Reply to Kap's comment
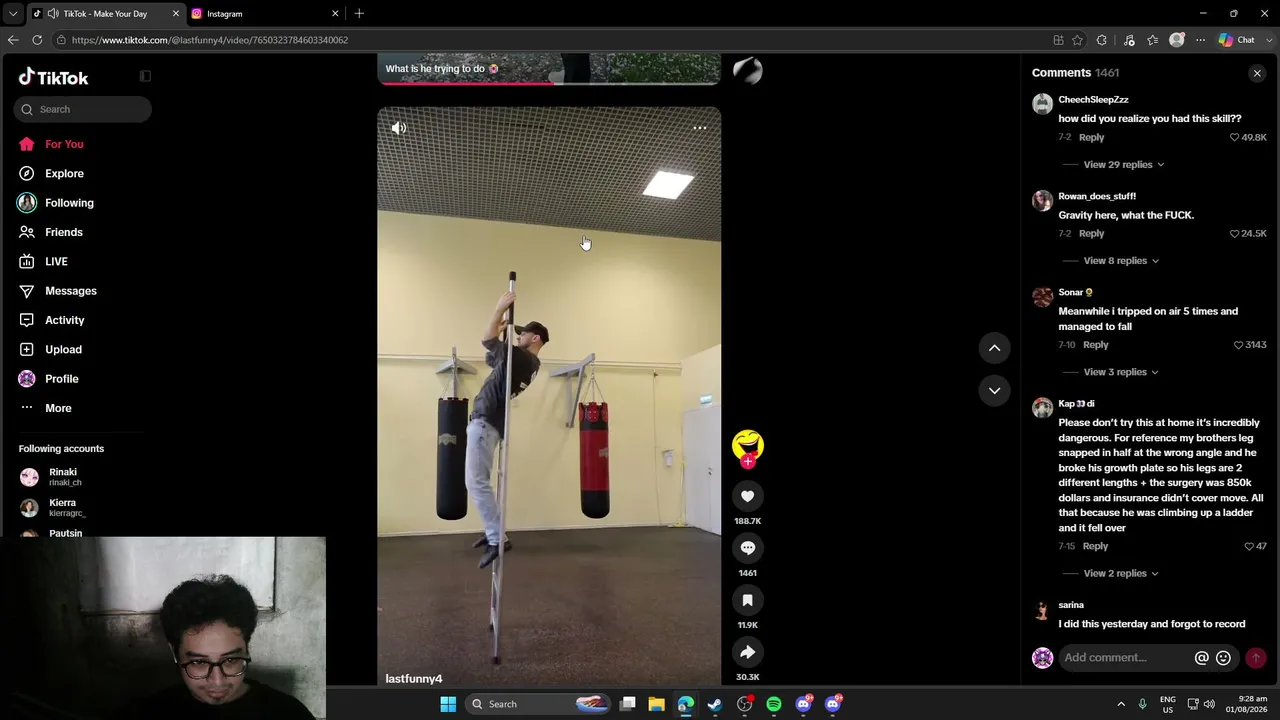This screenshot has height=720, width=1280. tap(1095, 546)
